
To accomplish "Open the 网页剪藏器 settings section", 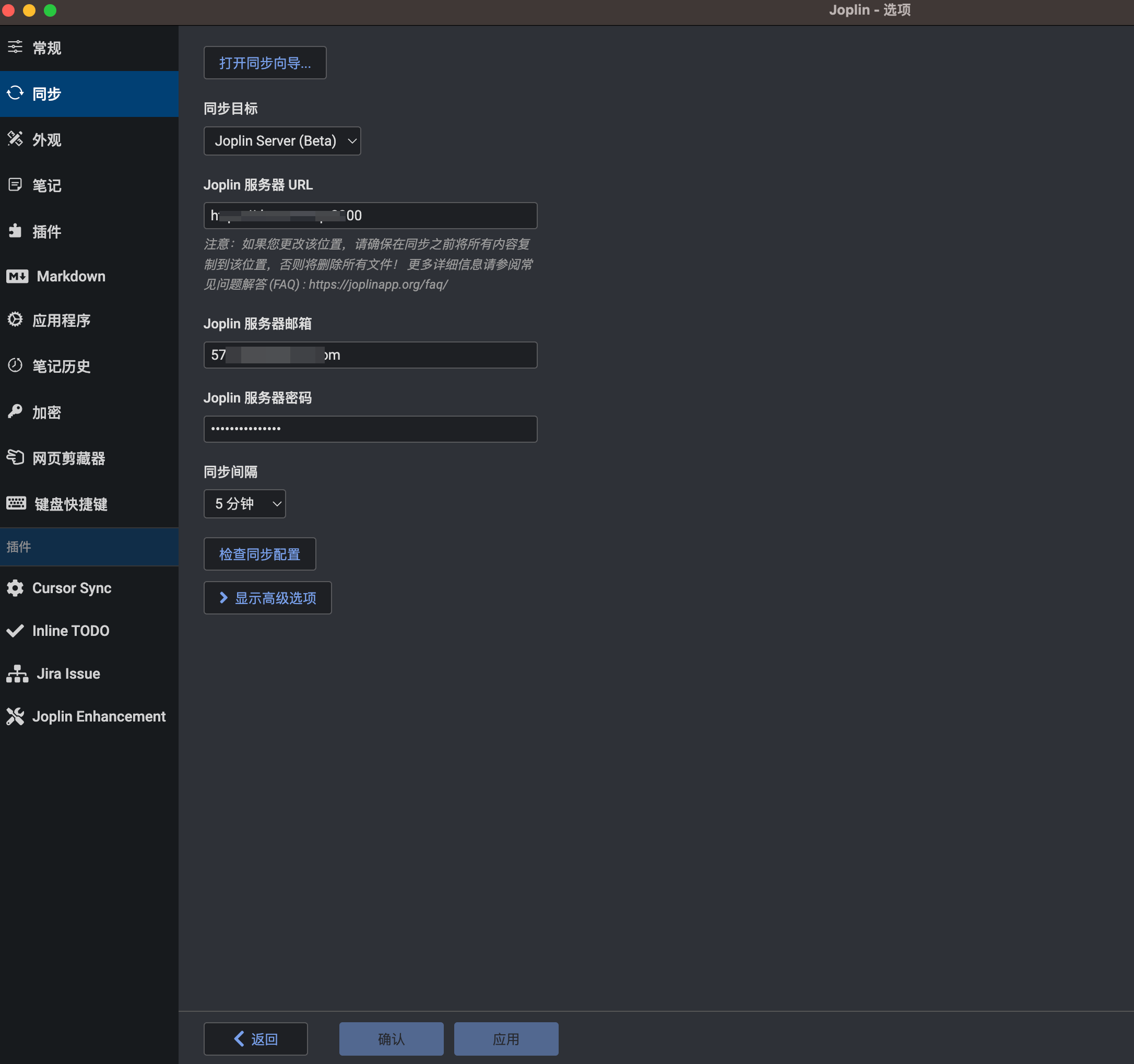I will coord(89,458).
